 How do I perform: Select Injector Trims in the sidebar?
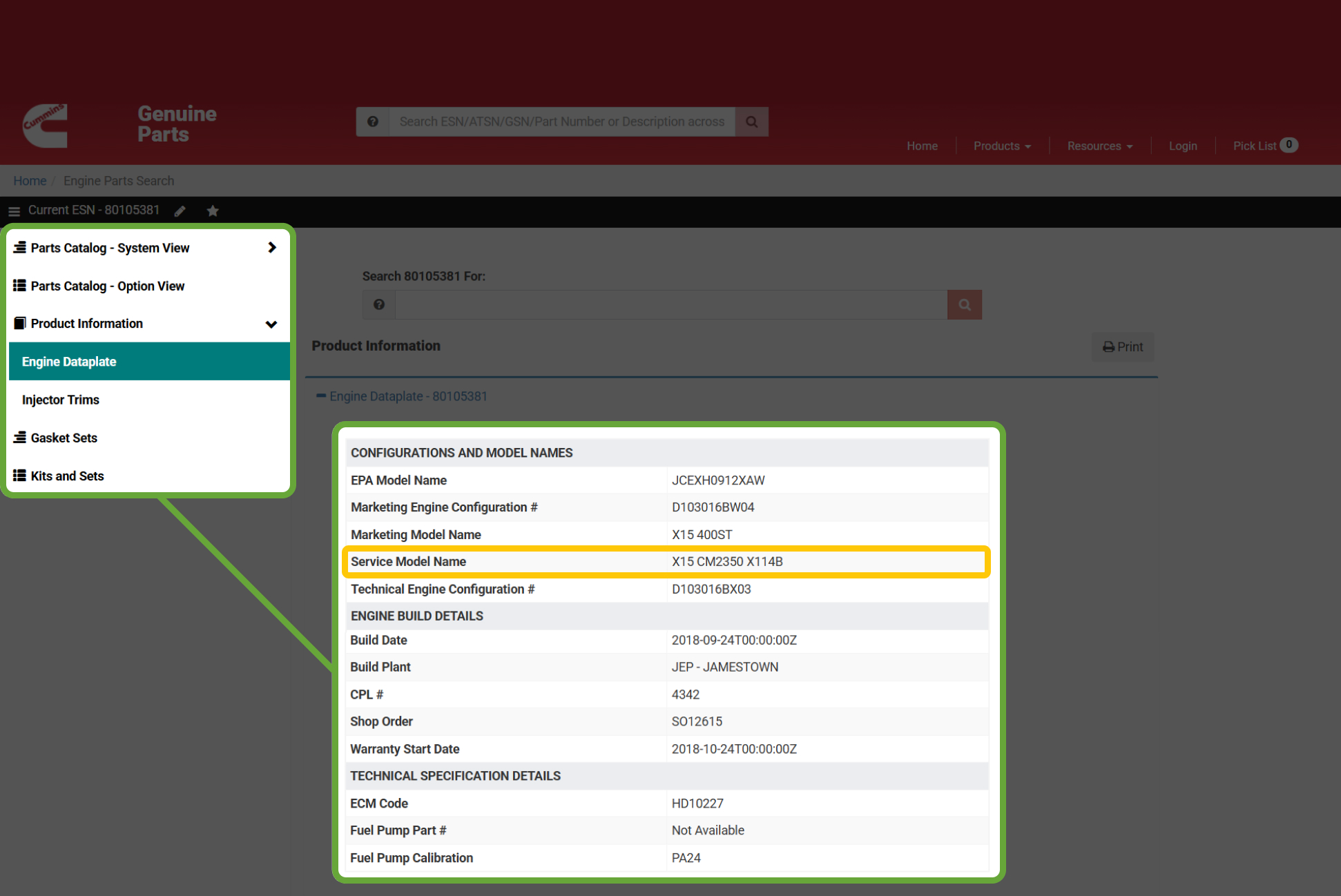(x=61, y=400)
